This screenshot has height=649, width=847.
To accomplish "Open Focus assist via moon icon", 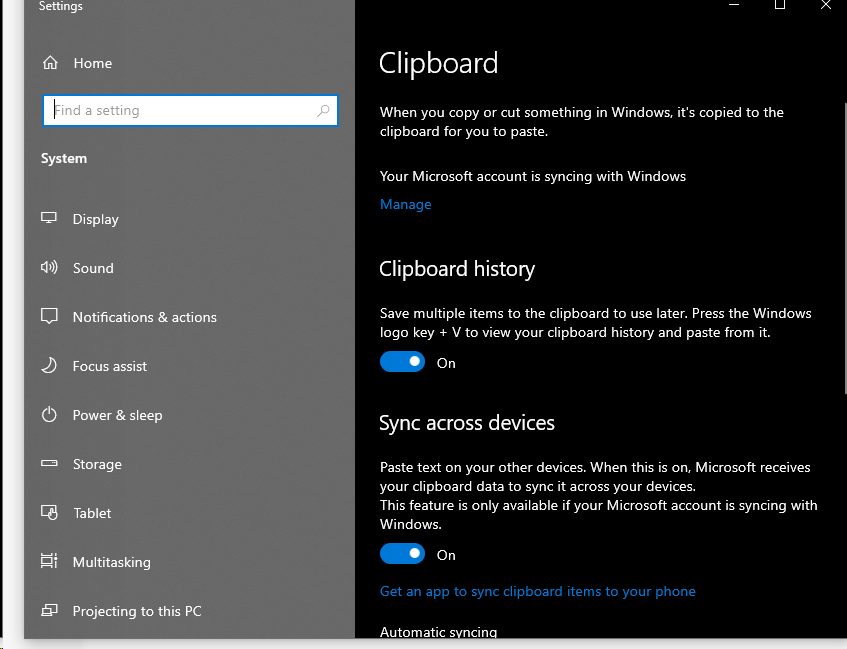I will [49, 365].
